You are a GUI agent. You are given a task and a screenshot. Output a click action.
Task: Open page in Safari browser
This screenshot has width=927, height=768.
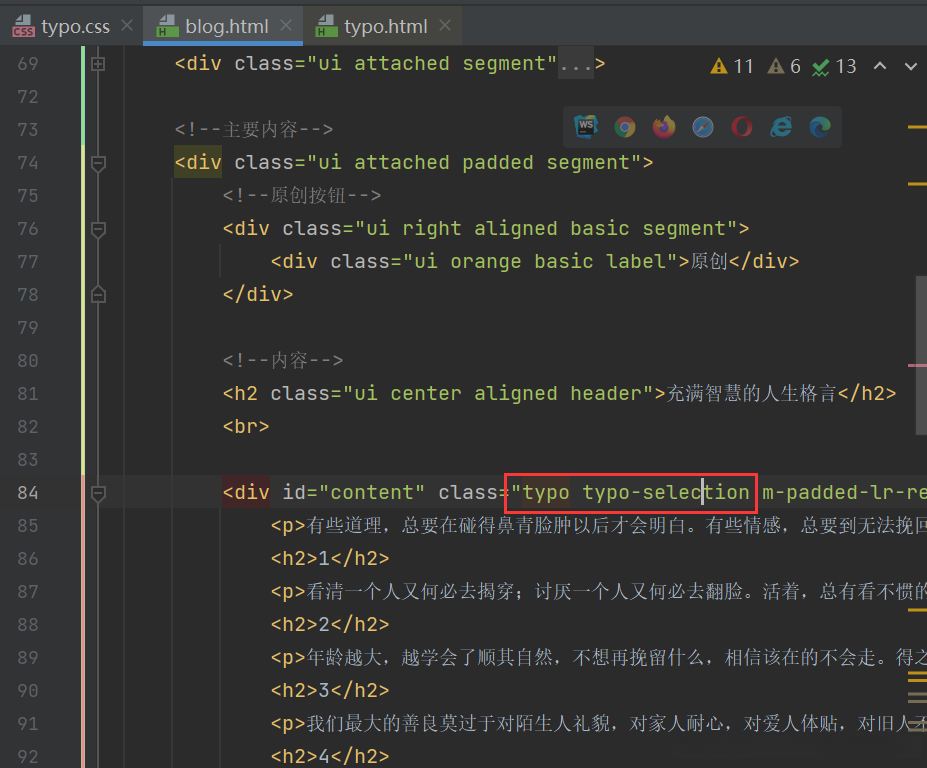pos(703,127)
